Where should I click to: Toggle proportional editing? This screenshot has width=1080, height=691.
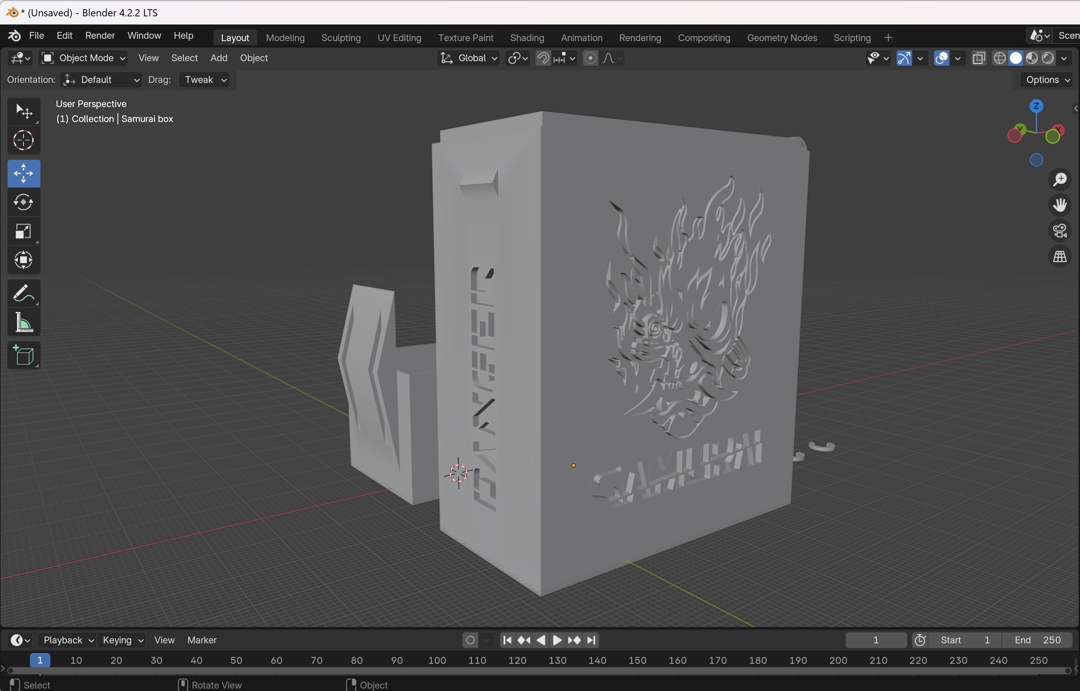[x=590, y=58]
